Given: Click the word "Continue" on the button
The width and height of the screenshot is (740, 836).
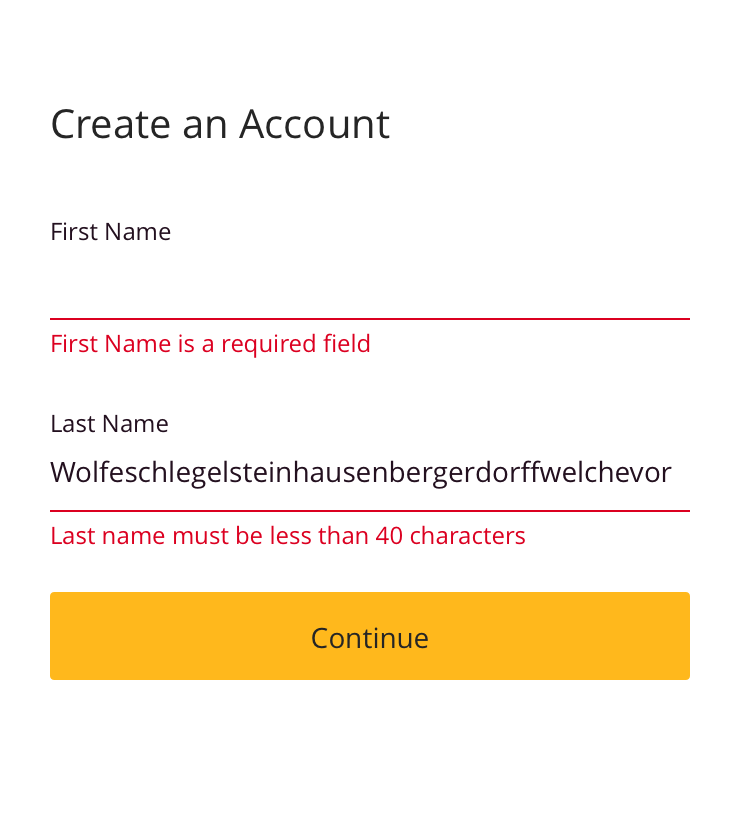Looking at the screenshot, I should (370, 638).
